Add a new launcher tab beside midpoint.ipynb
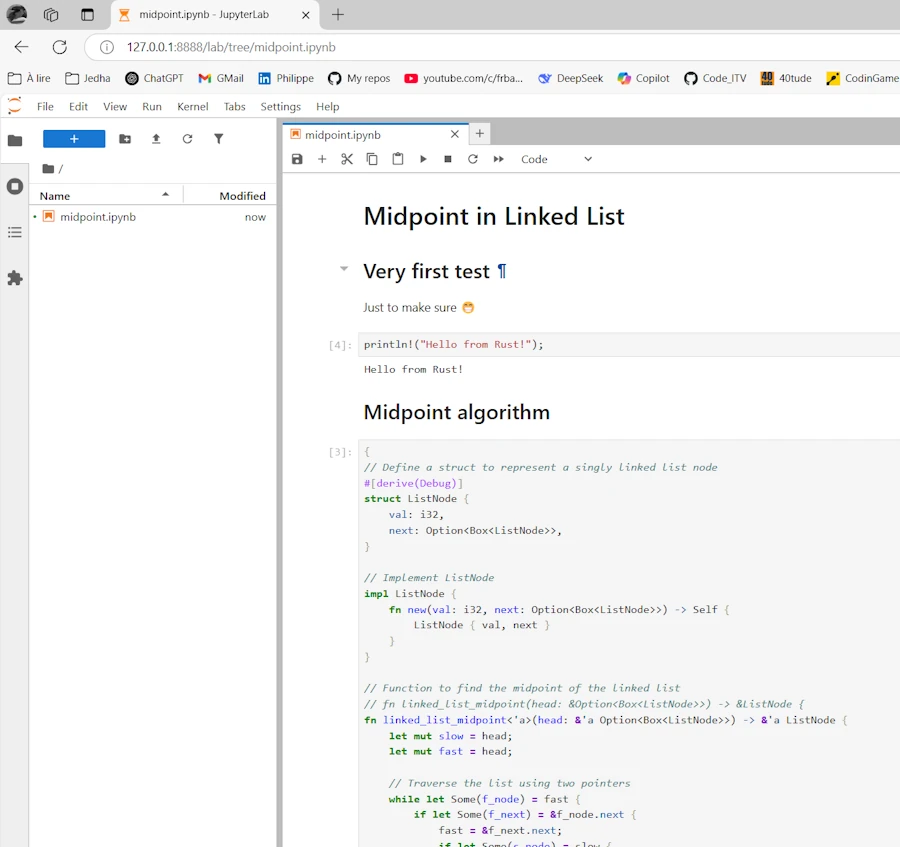900x847 pixels. click(x=480, y=134)
